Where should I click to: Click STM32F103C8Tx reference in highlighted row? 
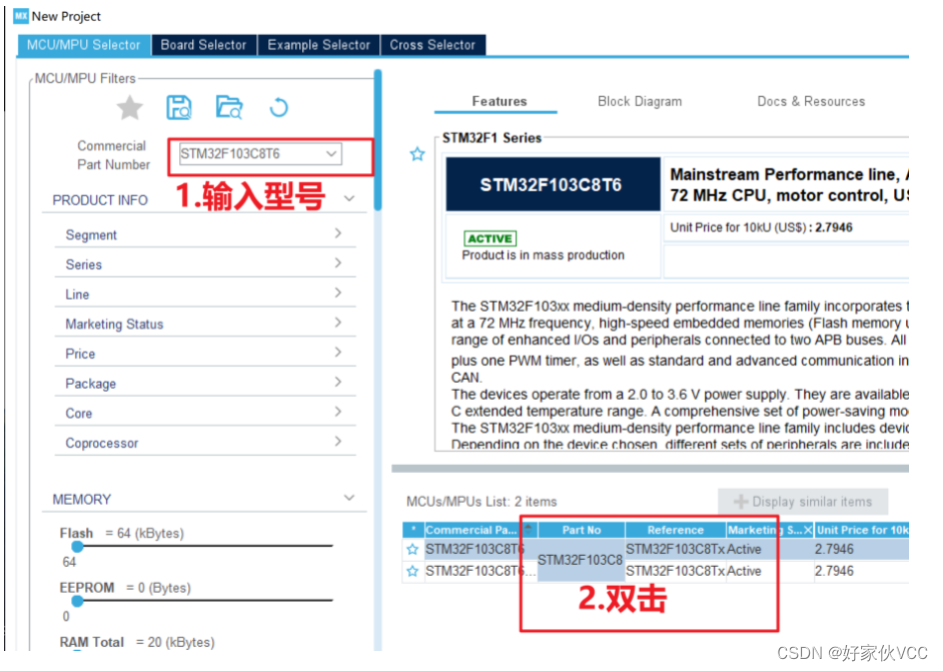(x=675, y=549)
